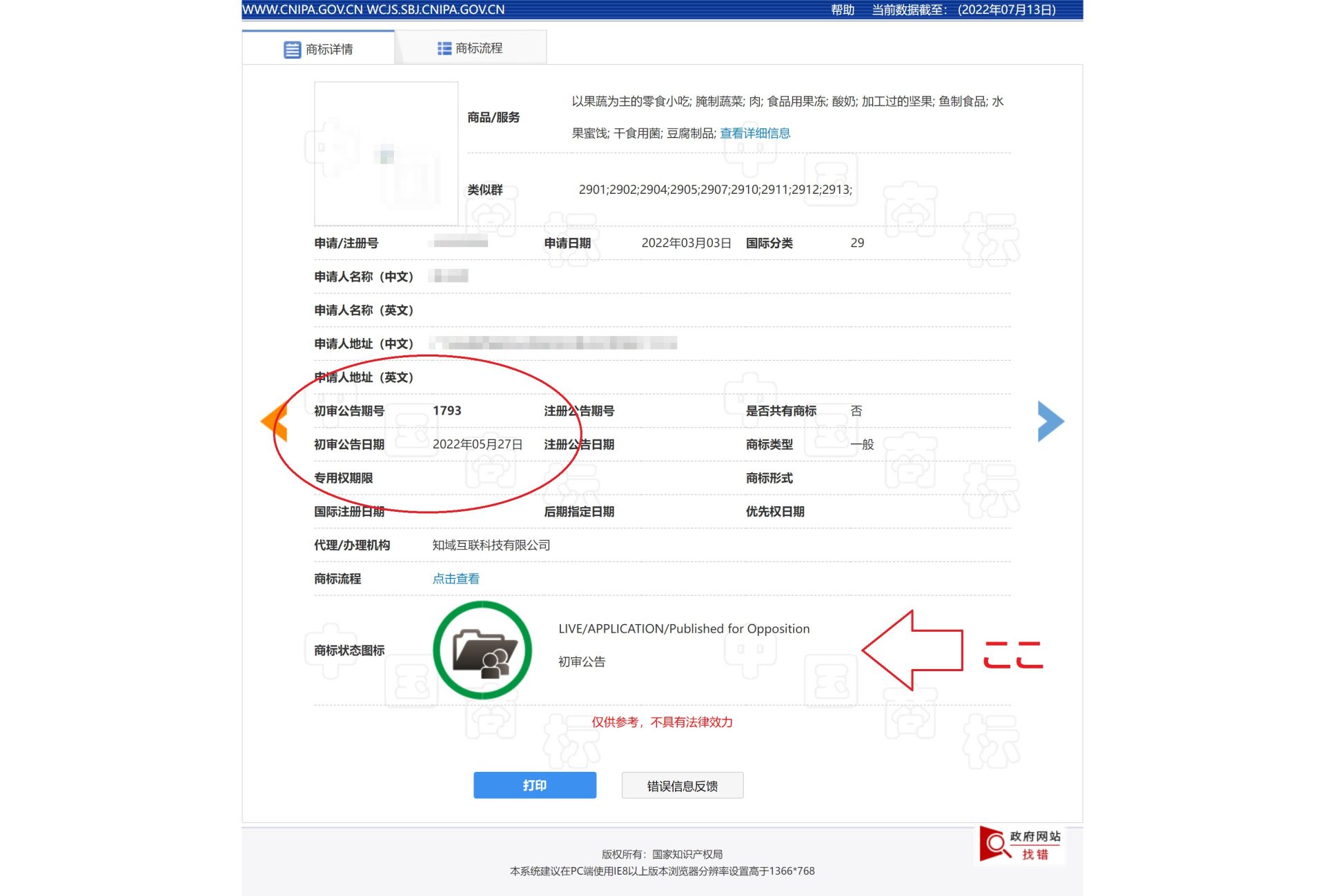Click the 初审公告 status text
1325x896 pixels.
click(582, 661)
